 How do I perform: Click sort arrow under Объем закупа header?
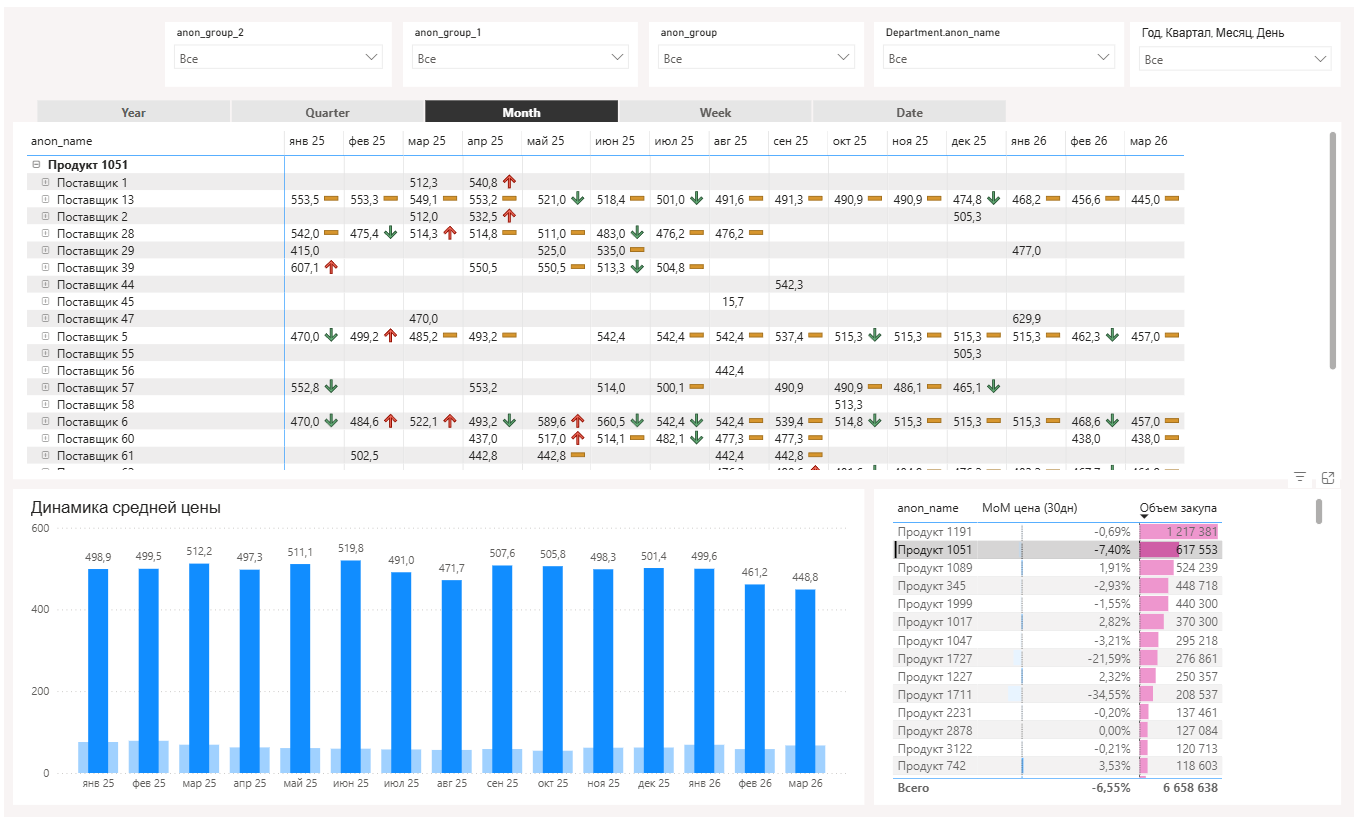click(1145, 517)
